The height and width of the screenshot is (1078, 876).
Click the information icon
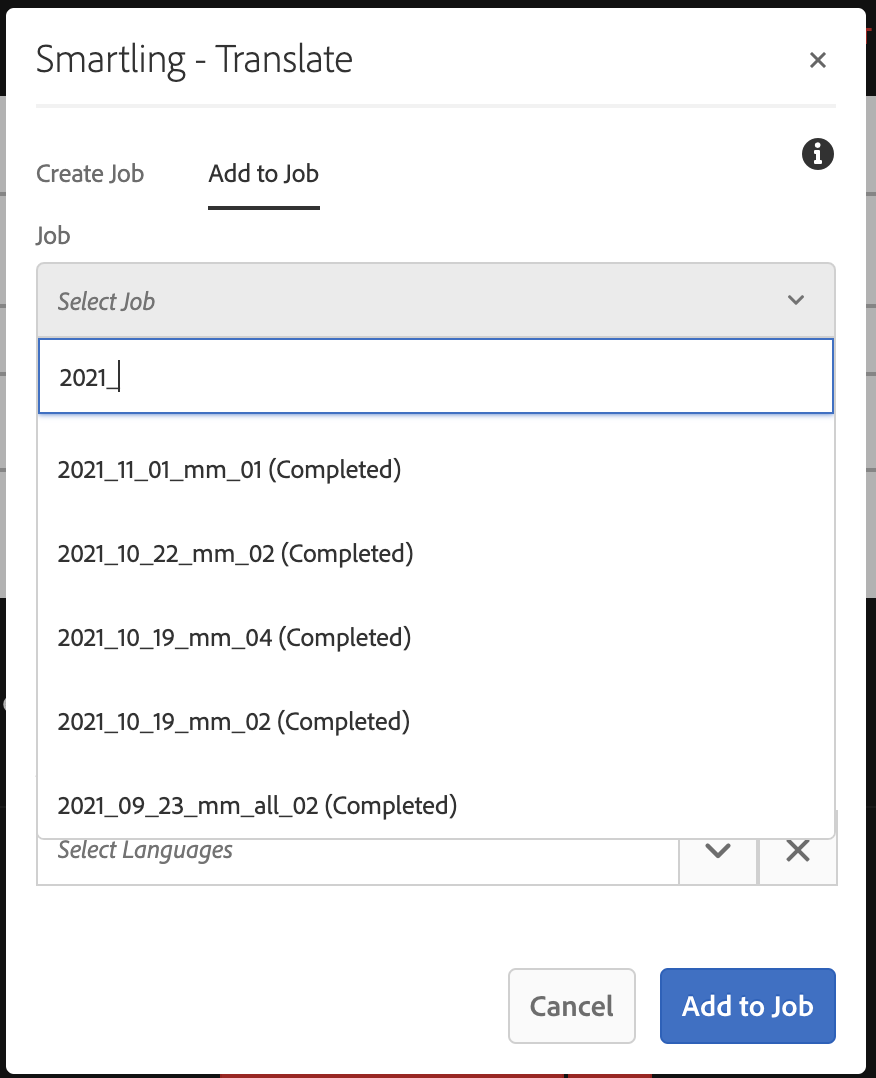817,154
